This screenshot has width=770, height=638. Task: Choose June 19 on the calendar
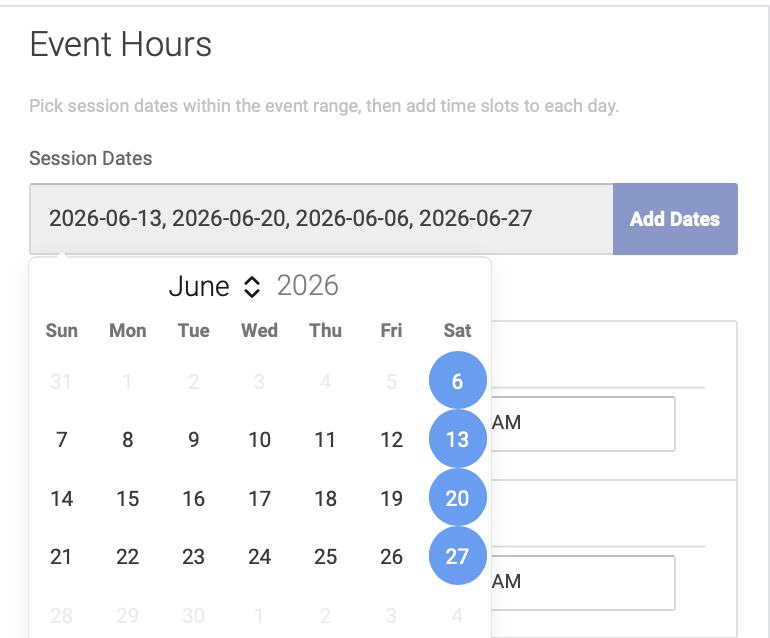(391, 498)
